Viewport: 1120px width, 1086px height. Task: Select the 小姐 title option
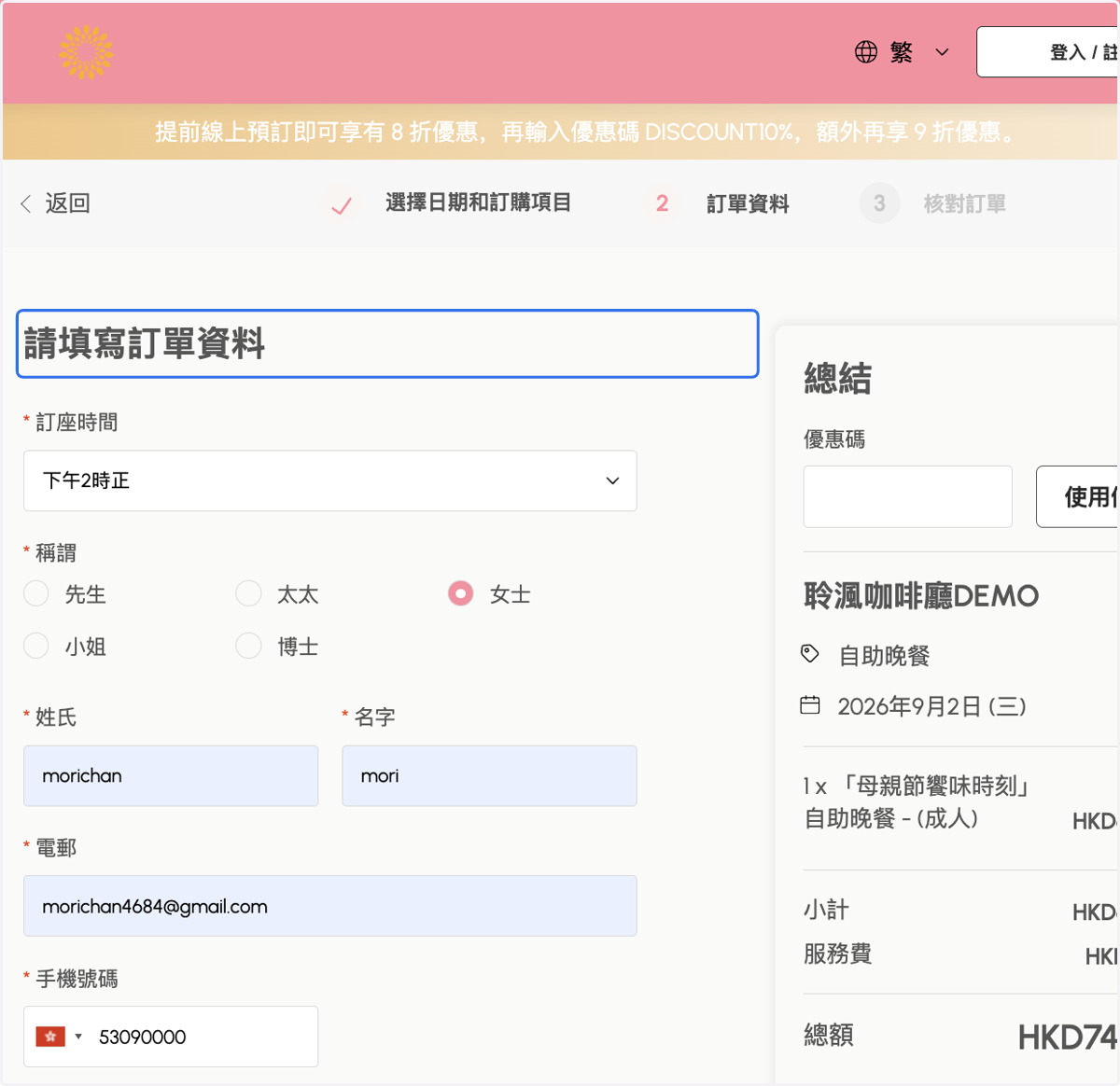click(35, 646)
